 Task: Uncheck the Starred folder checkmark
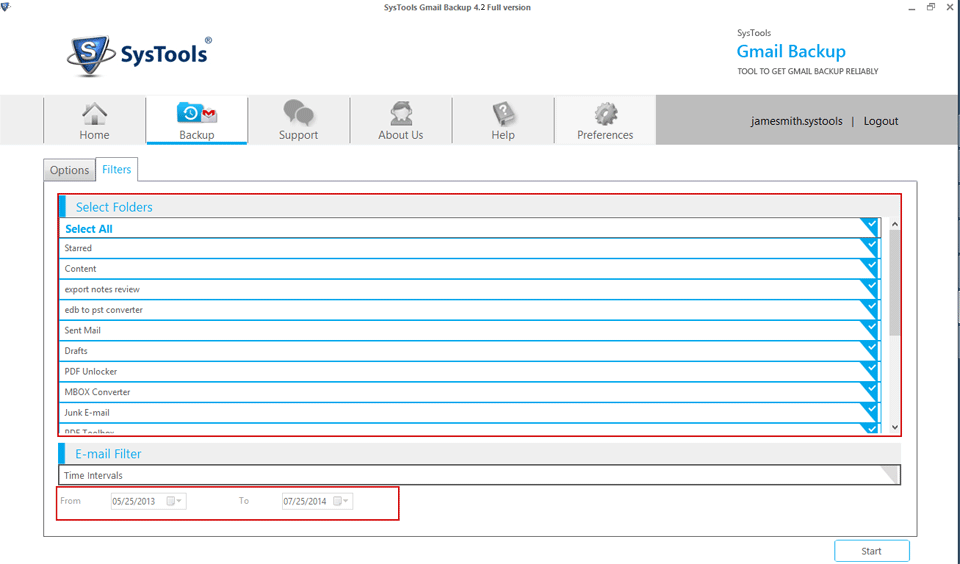click(x=869, y=247)
